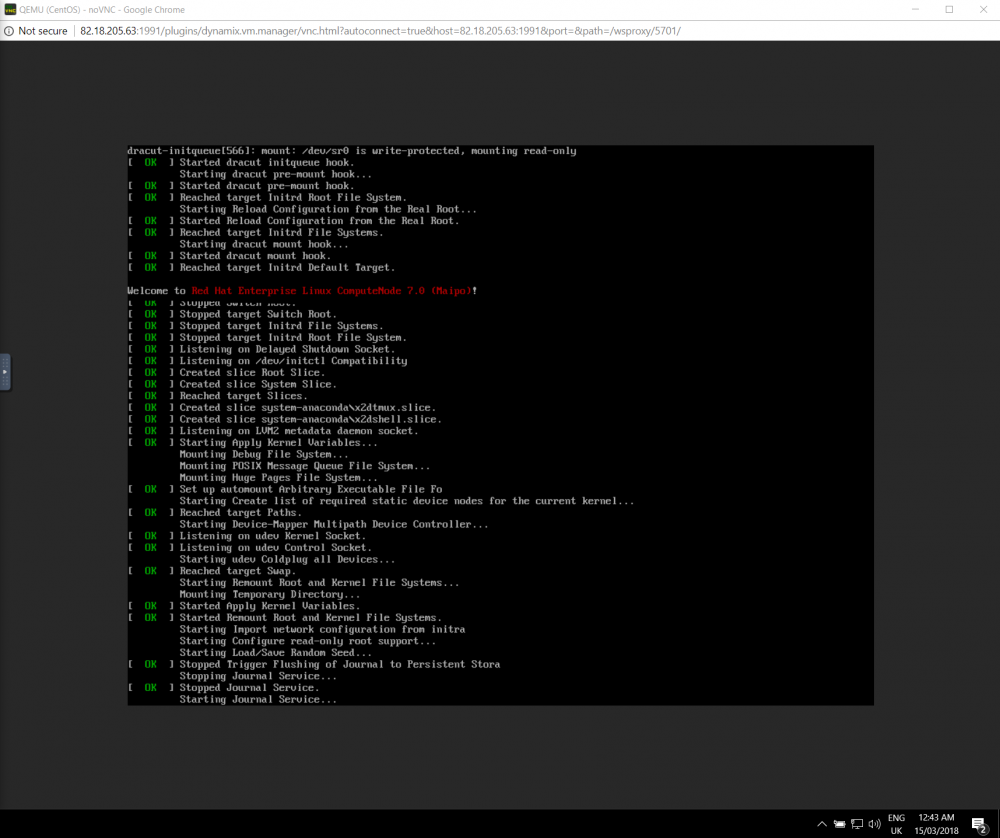Viewport: 1000px width, 838px height.
Task: Select the address bar URL
Action: (380, 31)
